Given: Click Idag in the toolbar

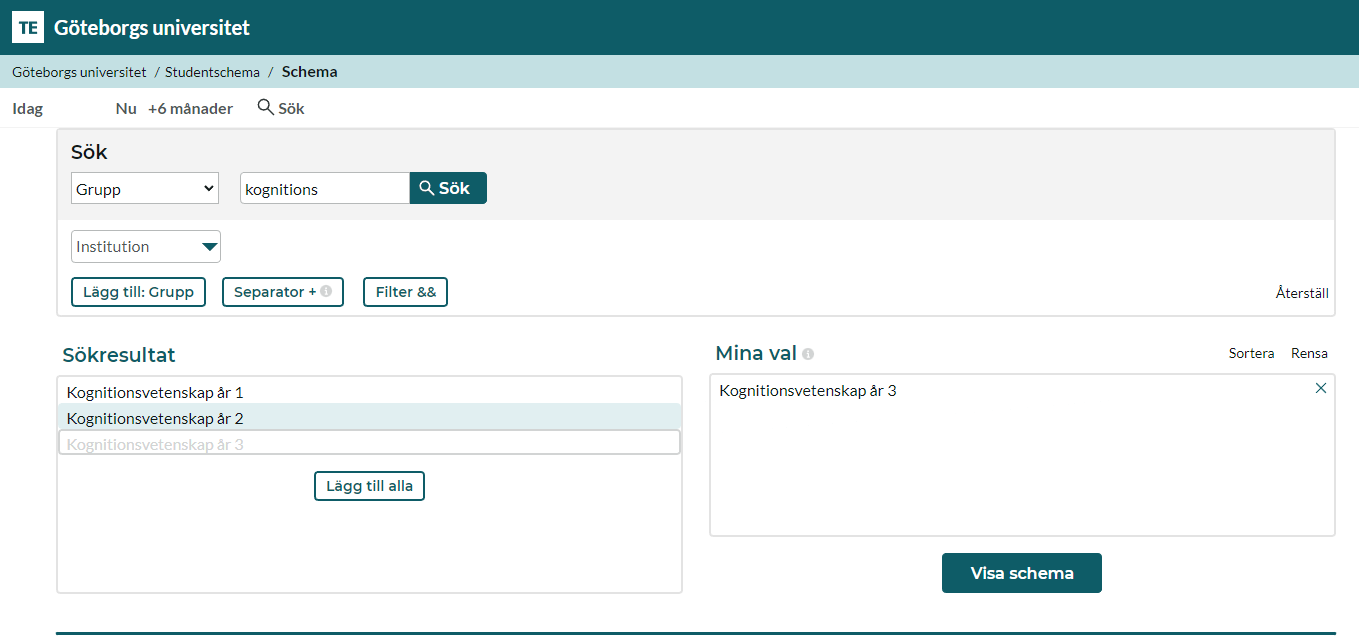Looking at the screenshot, I should pos(28,108).
